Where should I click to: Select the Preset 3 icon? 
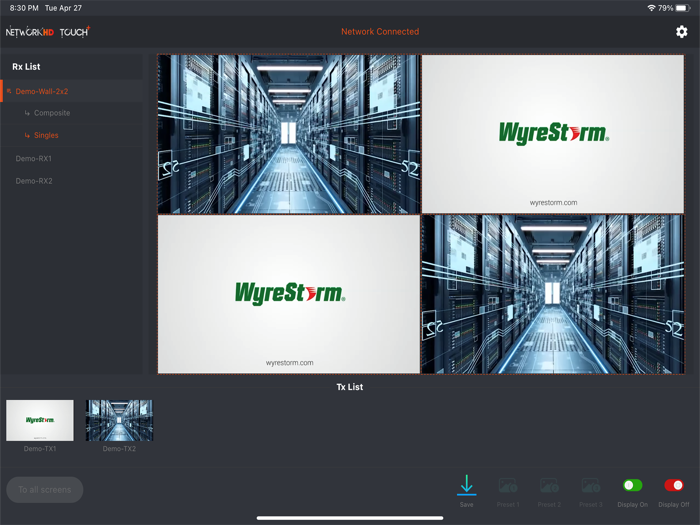pyautogui.click(x=591, y=485)
